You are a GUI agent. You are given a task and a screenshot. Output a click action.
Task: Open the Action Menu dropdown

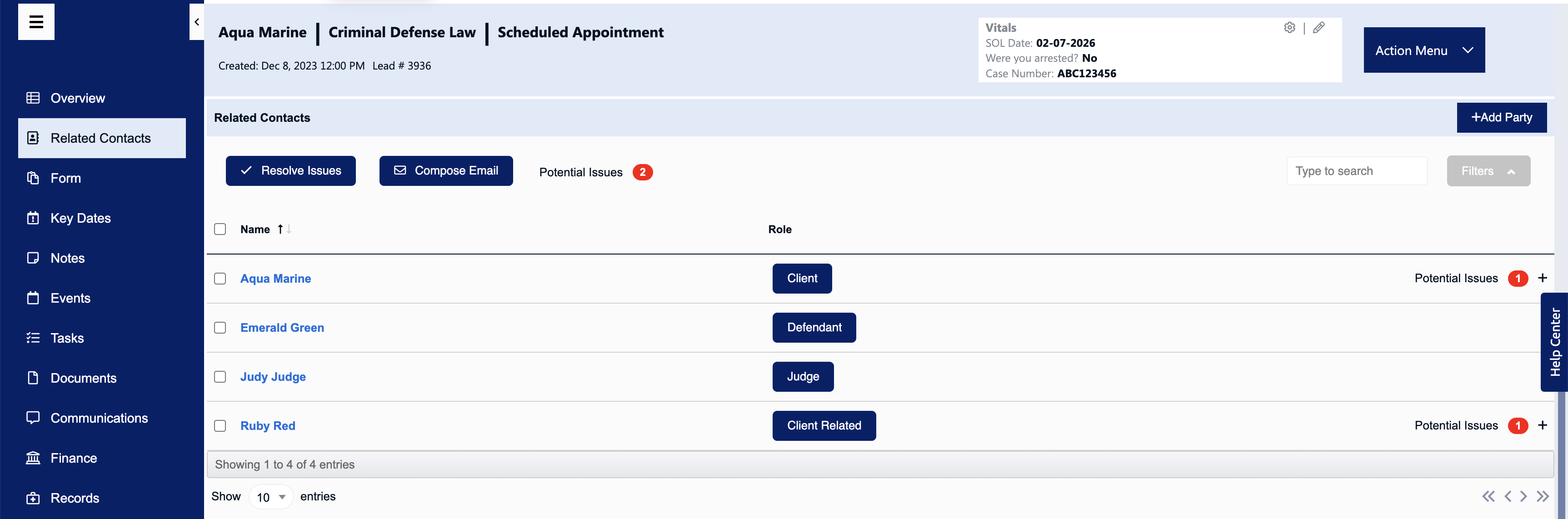pyautogui.click(x=1424, y=50)
